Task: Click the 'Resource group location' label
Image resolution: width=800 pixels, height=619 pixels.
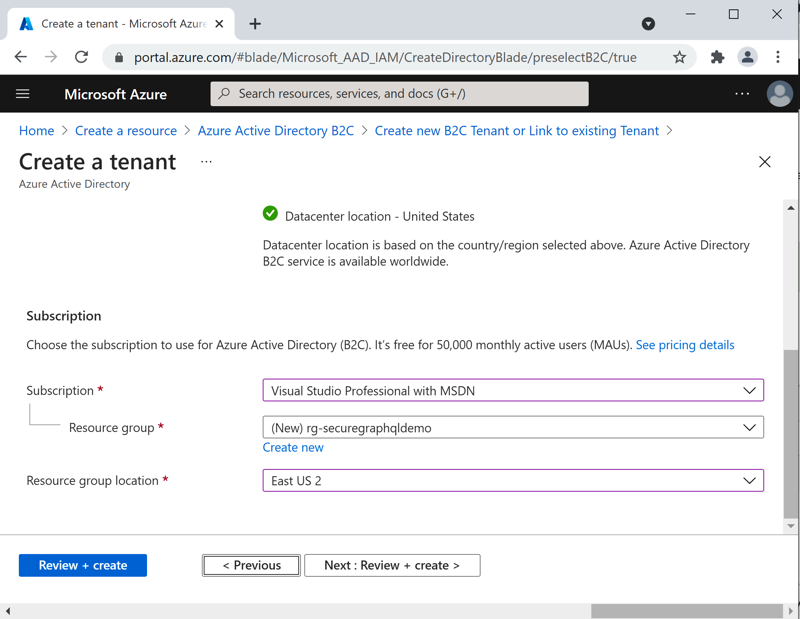Action: point(92,481)
